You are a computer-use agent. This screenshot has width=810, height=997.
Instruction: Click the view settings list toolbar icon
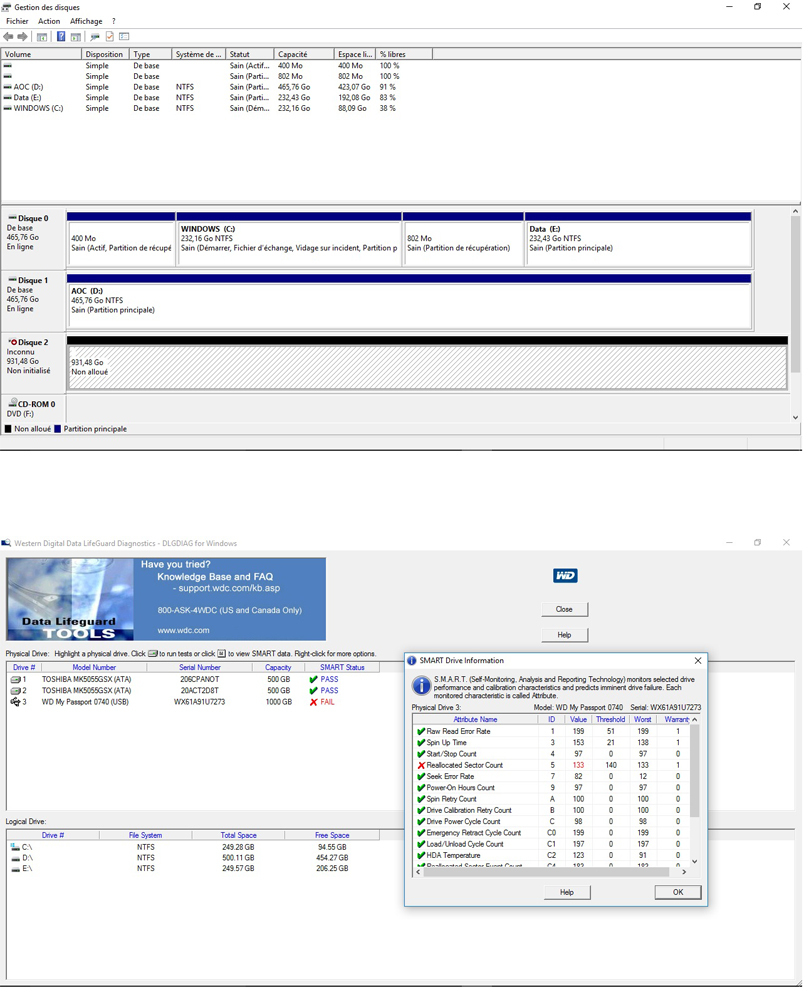[x=124, y=37]
